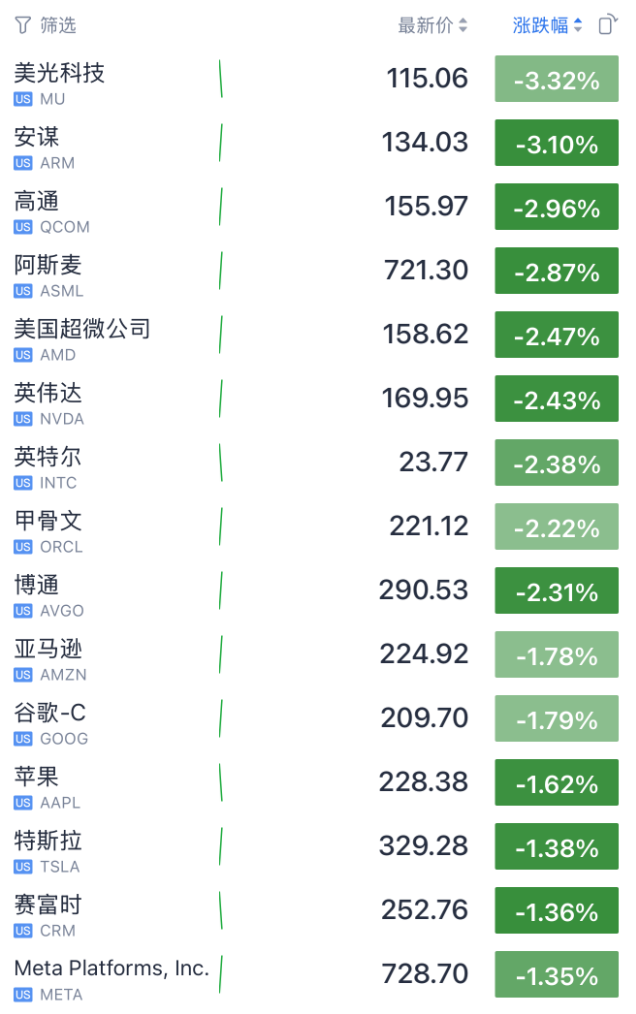Toggle the -1.78% change badge for 亚马逊
This screenshot has width=636, height=1014.
556,656
